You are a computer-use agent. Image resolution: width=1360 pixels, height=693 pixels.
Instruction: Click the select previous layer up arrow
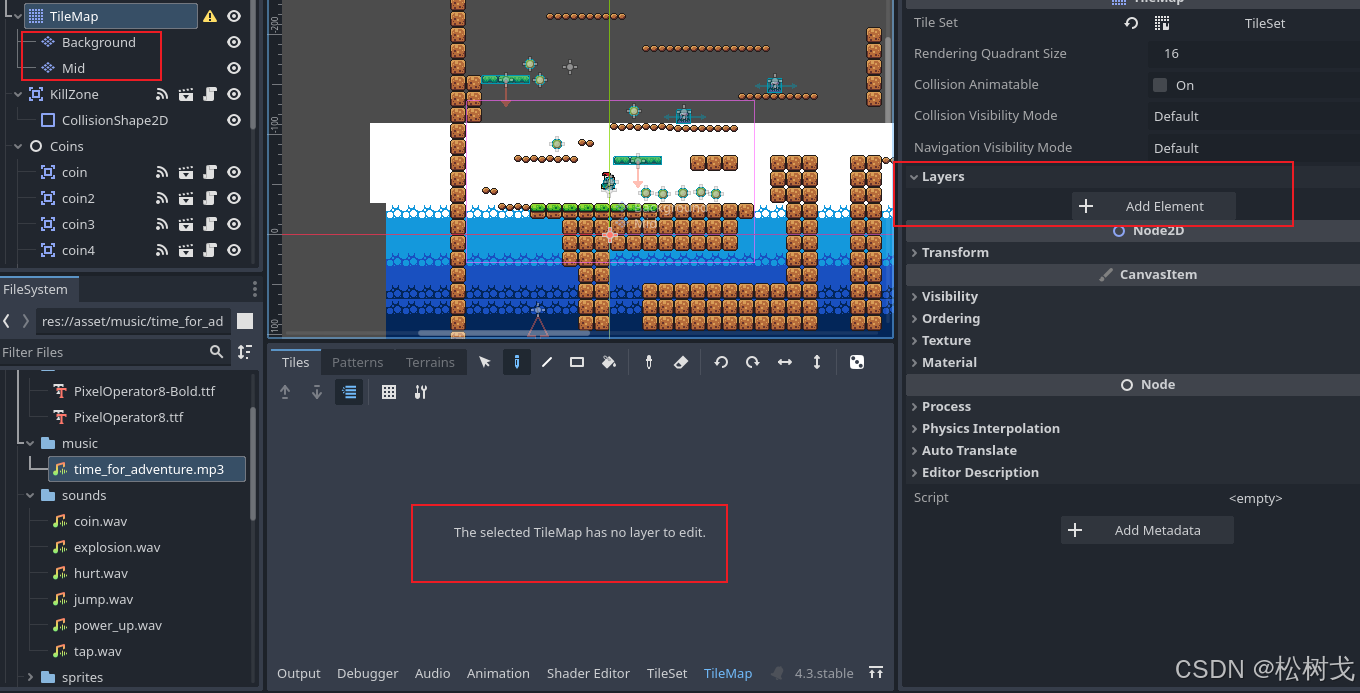[x=285, y=392]
